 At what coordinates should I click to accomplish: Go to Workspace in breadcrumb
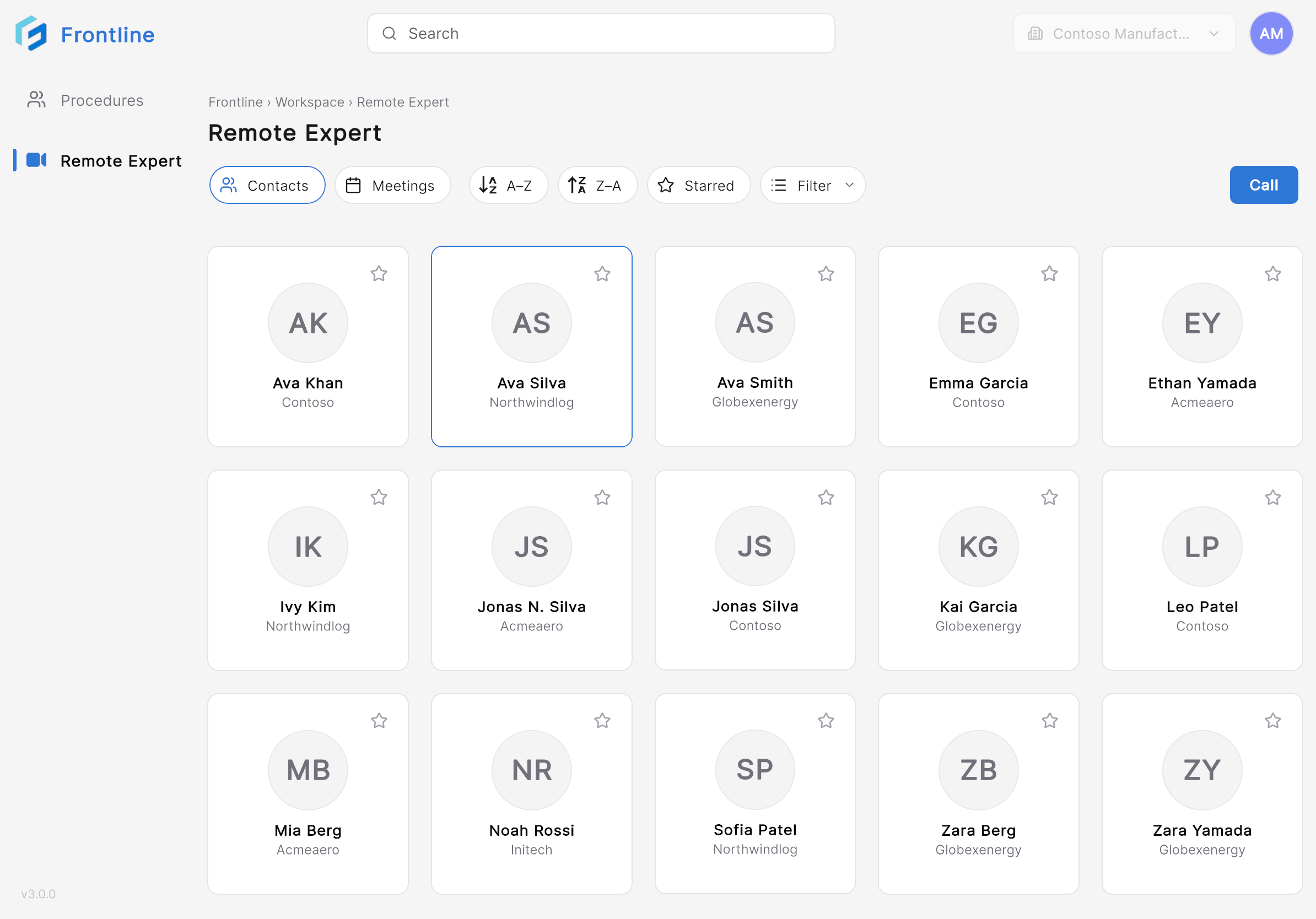pos(310,102)
